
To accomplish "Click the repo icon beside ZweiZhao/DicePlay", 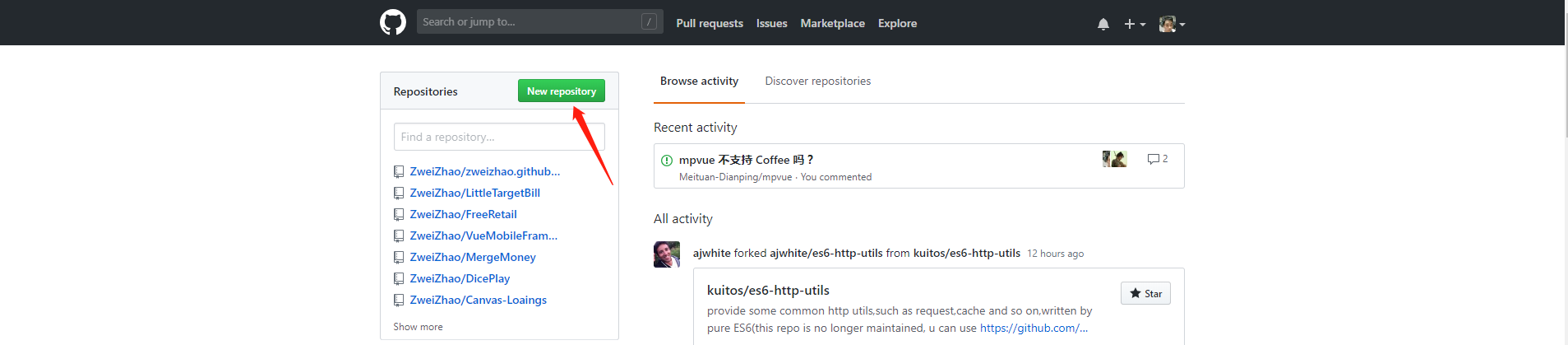I will [x=399, y=279].
